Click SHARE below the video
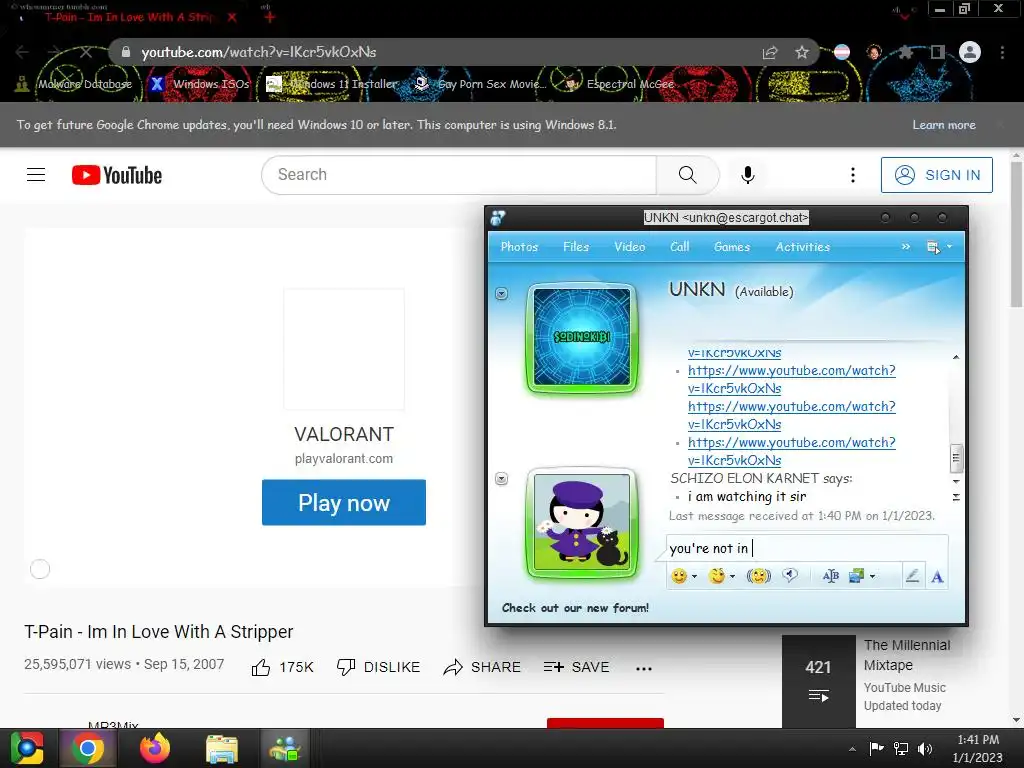 [x=482, y=667]
